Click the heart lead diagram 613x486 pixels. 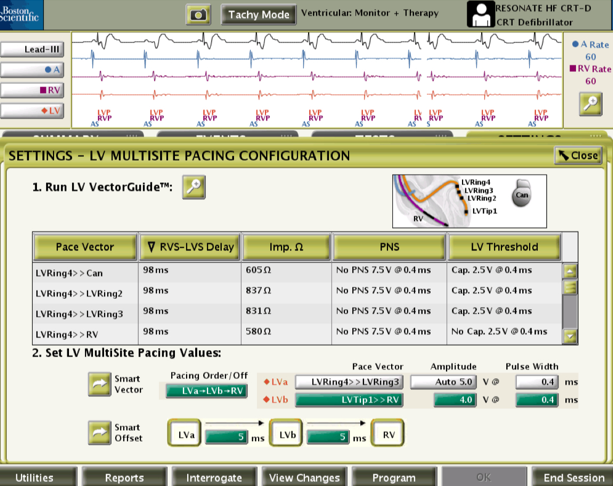(469, 201)
